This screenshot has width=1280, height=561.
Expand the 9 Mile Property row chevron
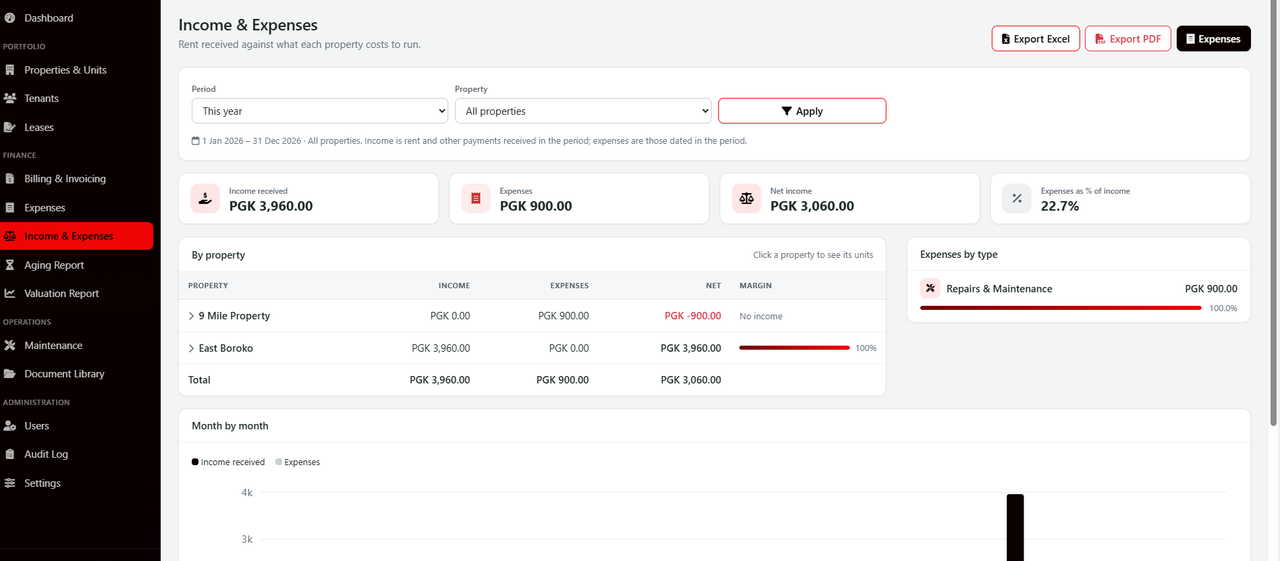[x=191, y=316]
